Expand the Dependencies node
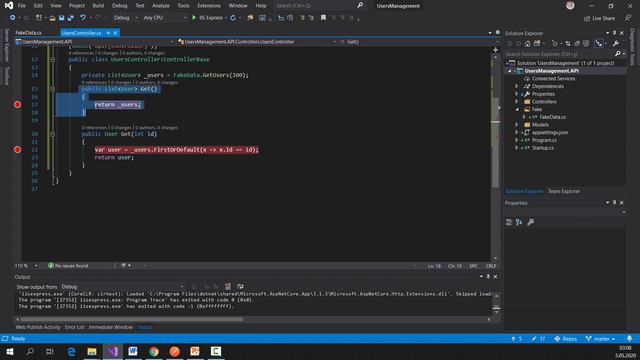The height and width of the screenshot is (360, 640). 517,86
